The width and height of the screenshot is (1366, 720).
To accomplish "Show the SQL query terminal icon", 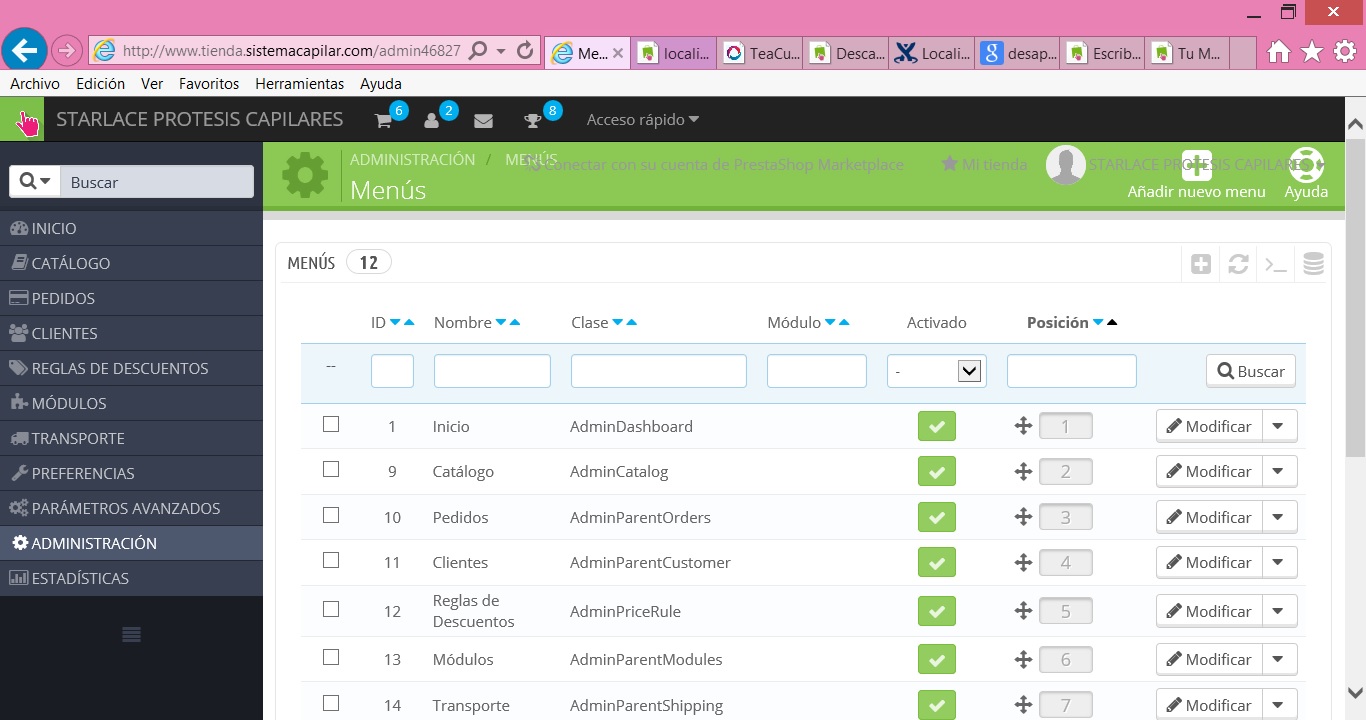I will tap(1275, 264).
